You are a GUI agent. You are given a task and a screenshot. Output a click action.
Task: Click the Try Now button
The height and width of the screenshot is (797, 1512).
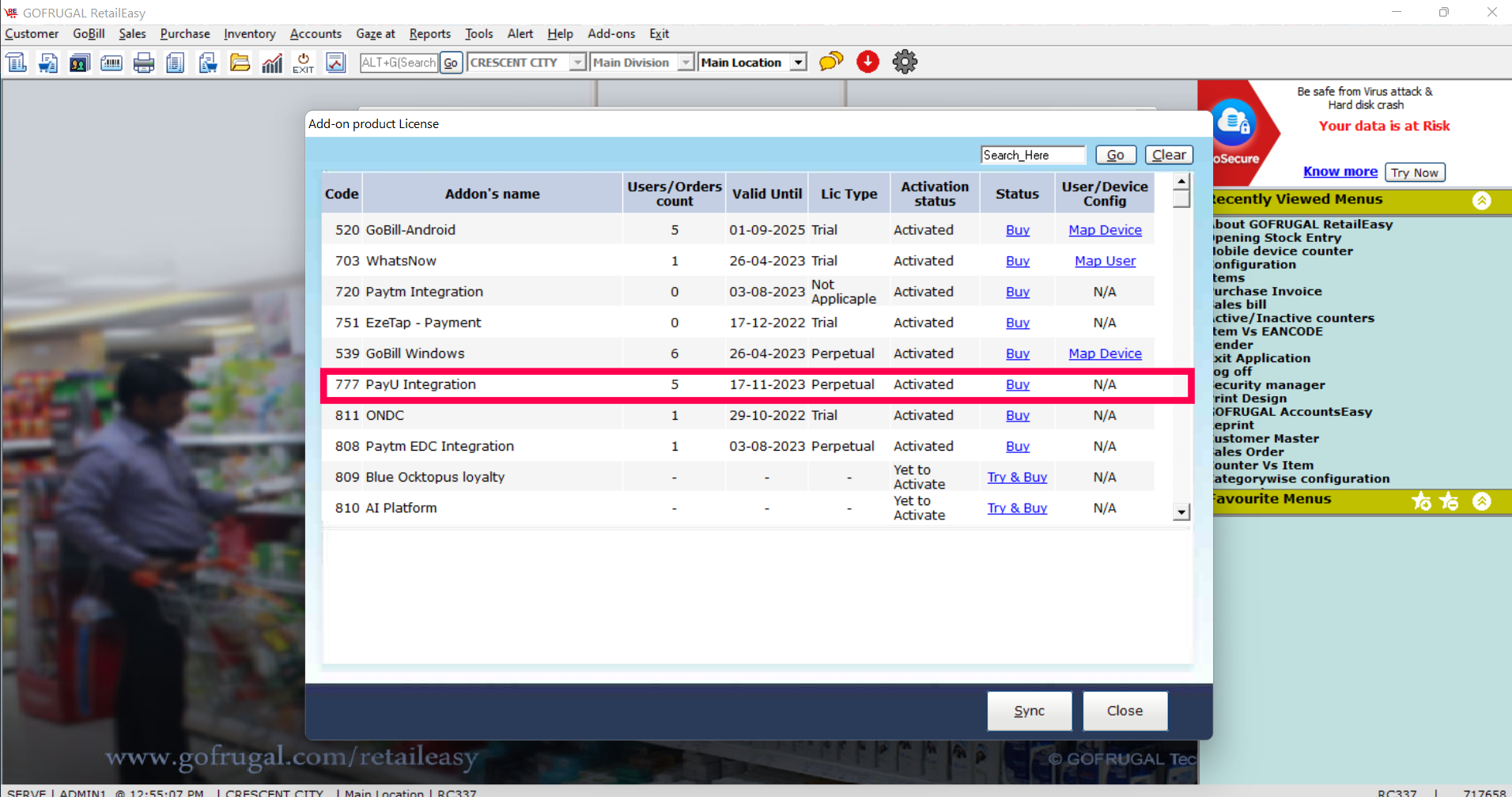pyautogui.click(x=1415, y=172)
